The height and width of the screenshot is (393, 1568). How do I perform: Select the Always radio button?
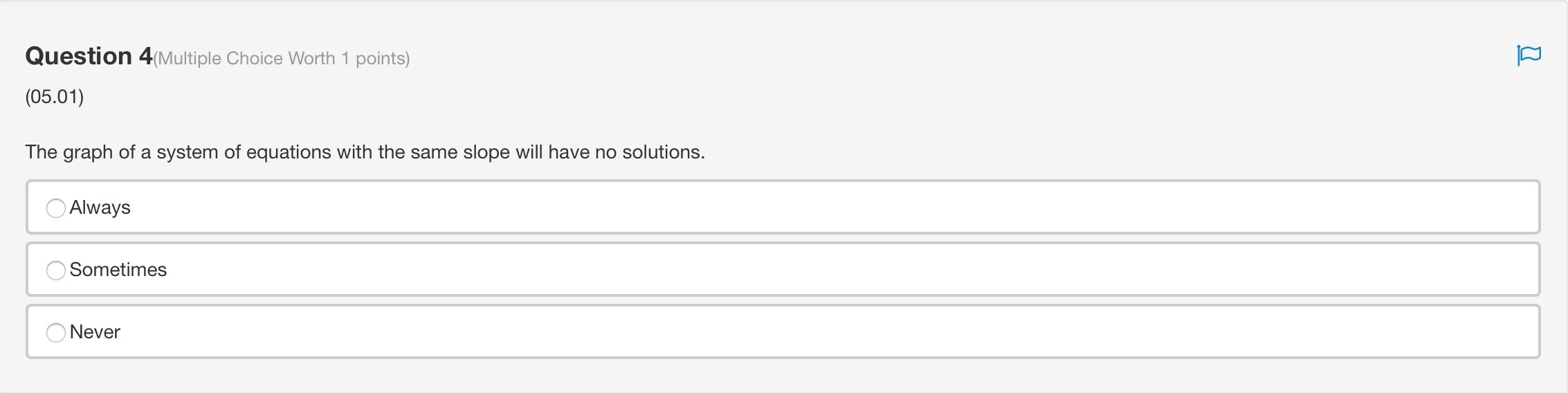pyautogui.click(x=56, y=208)
